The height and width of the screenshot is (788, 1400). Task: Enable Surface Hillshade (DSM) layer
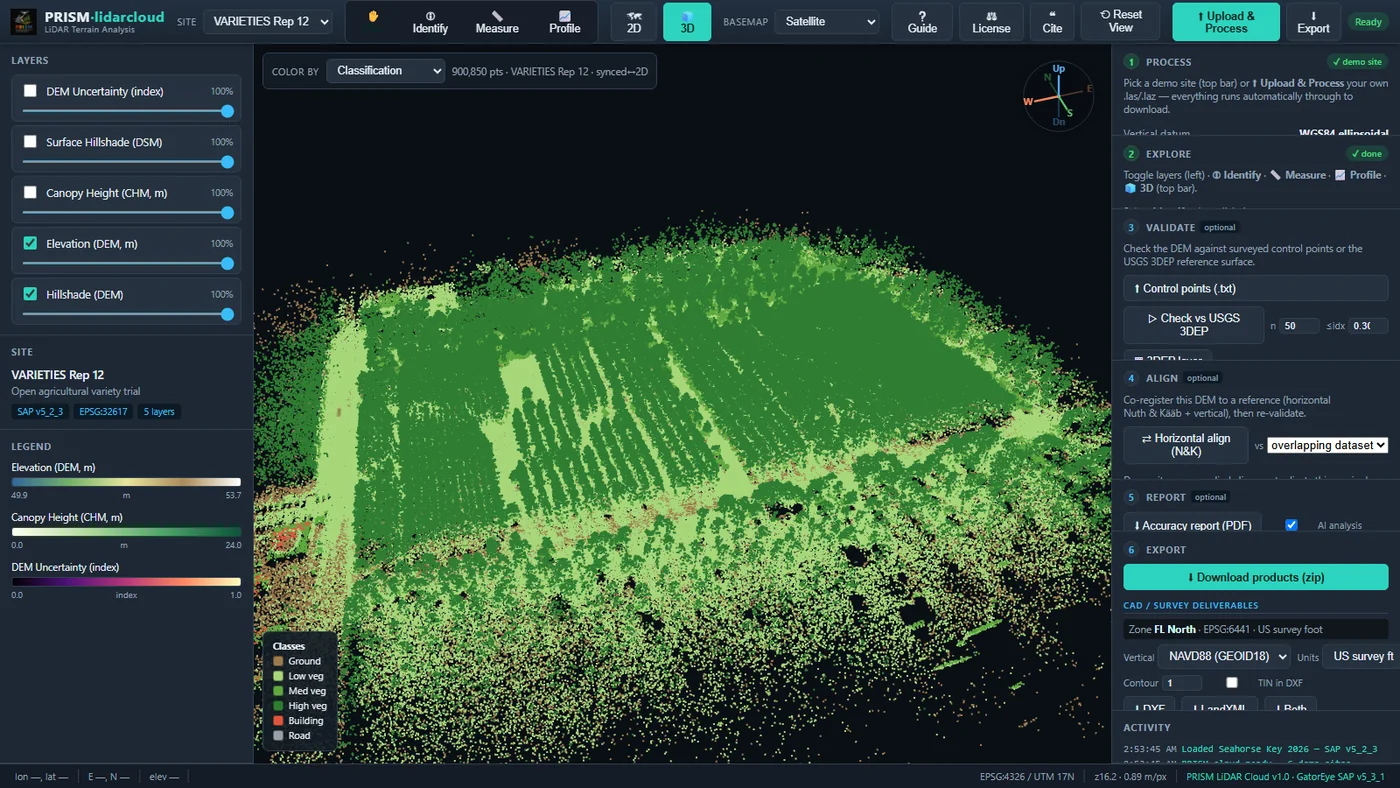click(30, 142)
